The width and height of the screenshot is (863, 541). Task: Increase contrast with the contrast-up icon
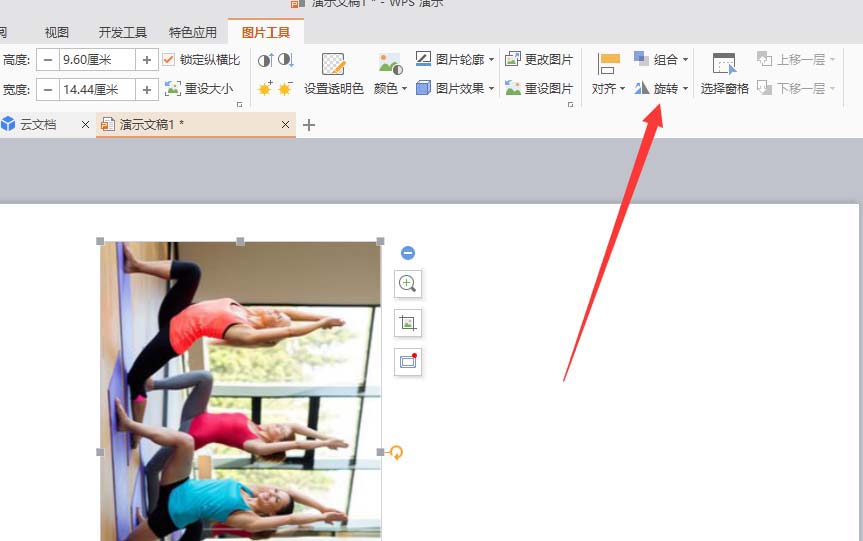click(265, 59)
